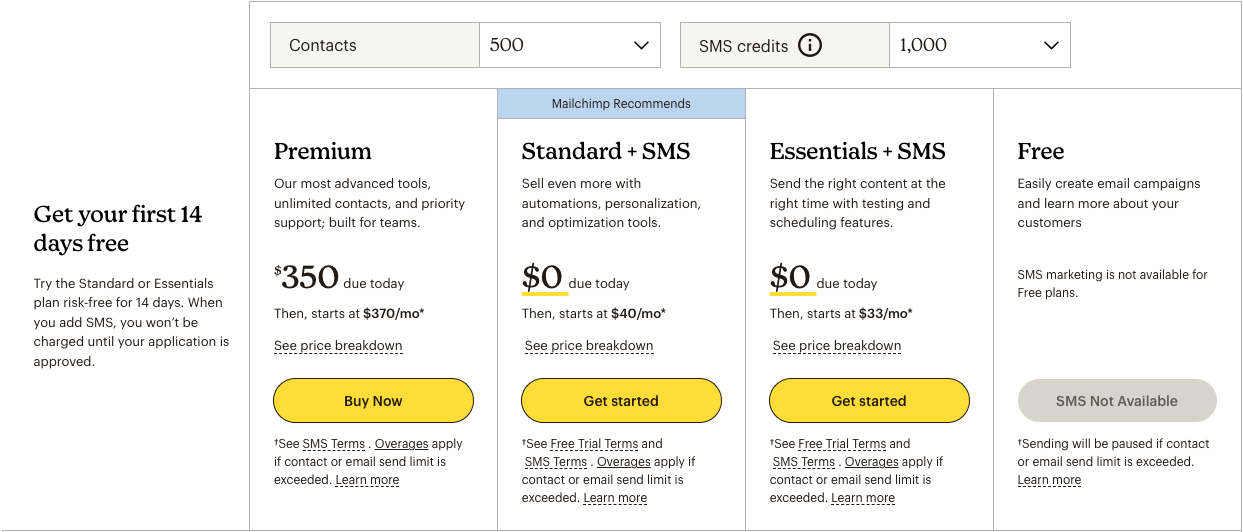Click the Mailchimp Recommends banner

pyautogui.click(x=621, y=104)
